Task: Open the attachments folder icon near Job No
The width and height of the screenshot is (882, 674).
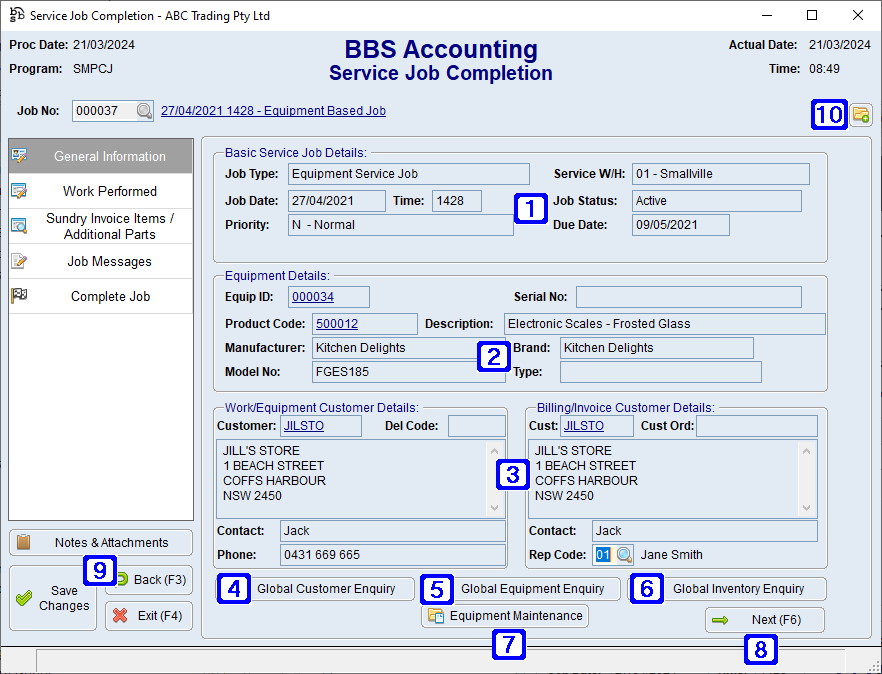Action: point(861,115)
